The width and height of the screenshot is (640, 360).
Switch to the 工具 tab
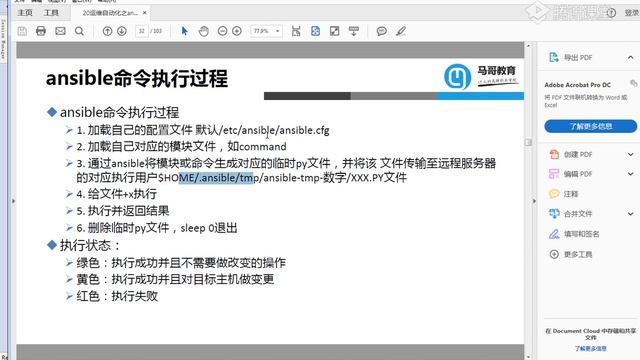[51, 13]
